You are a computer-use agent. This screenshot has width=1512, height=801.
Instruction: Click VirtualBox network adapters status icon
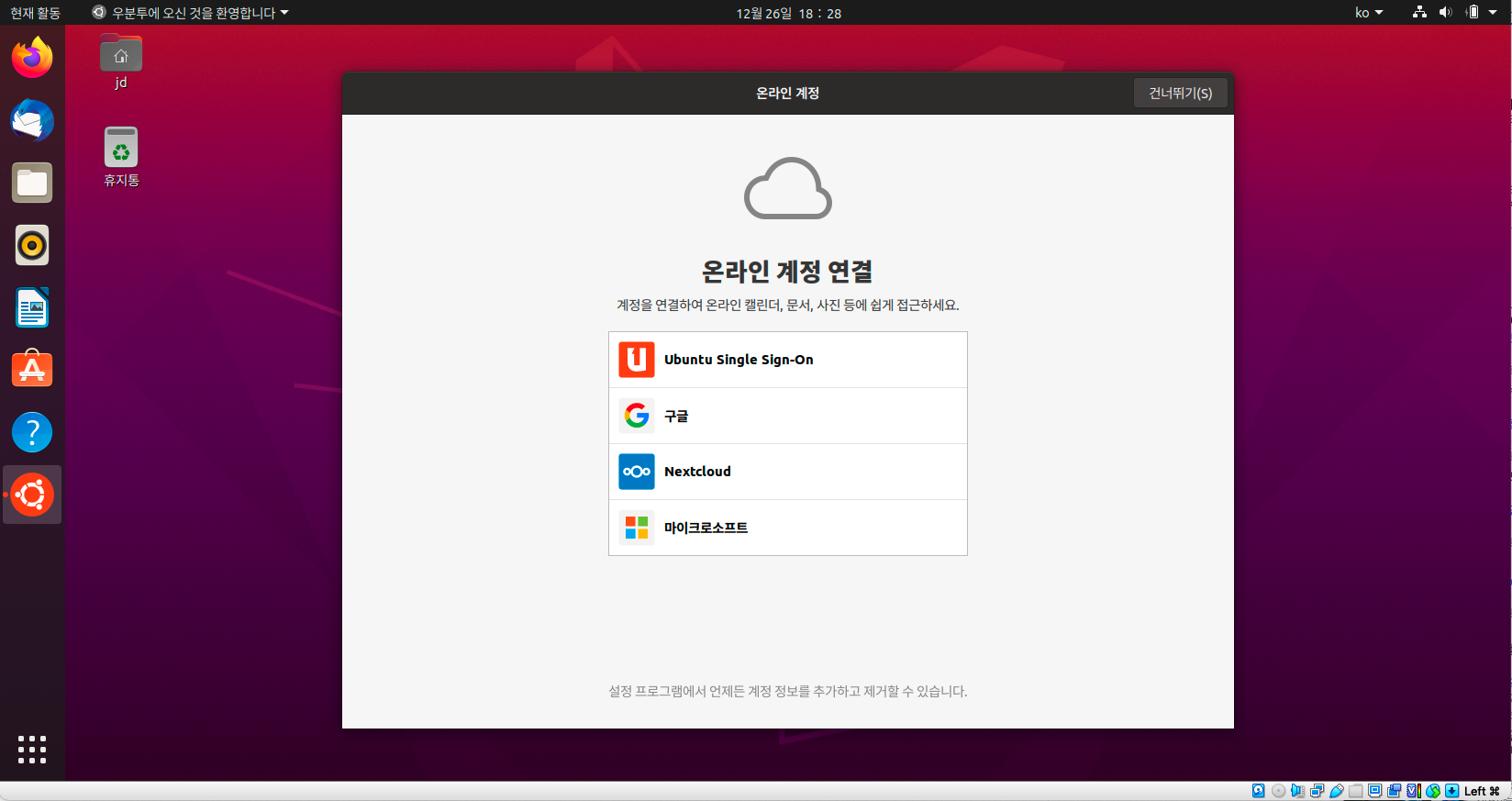1317,790
